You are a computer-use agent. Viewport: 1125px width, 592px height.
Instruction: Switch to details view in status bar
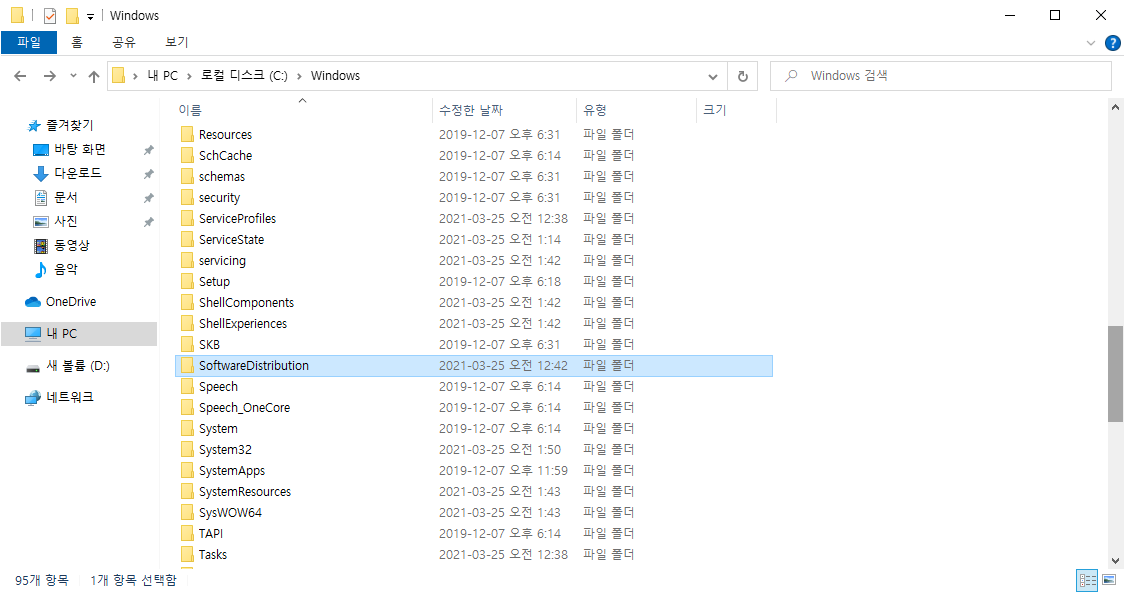pos(1087,580)
